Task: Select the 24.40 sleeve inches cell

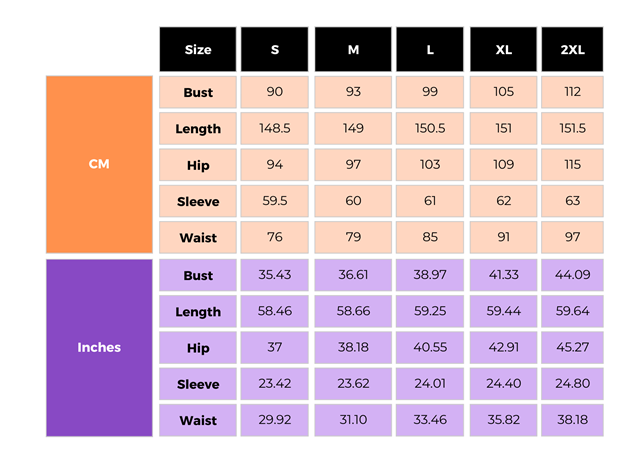Action: click(x=503, y=384)
